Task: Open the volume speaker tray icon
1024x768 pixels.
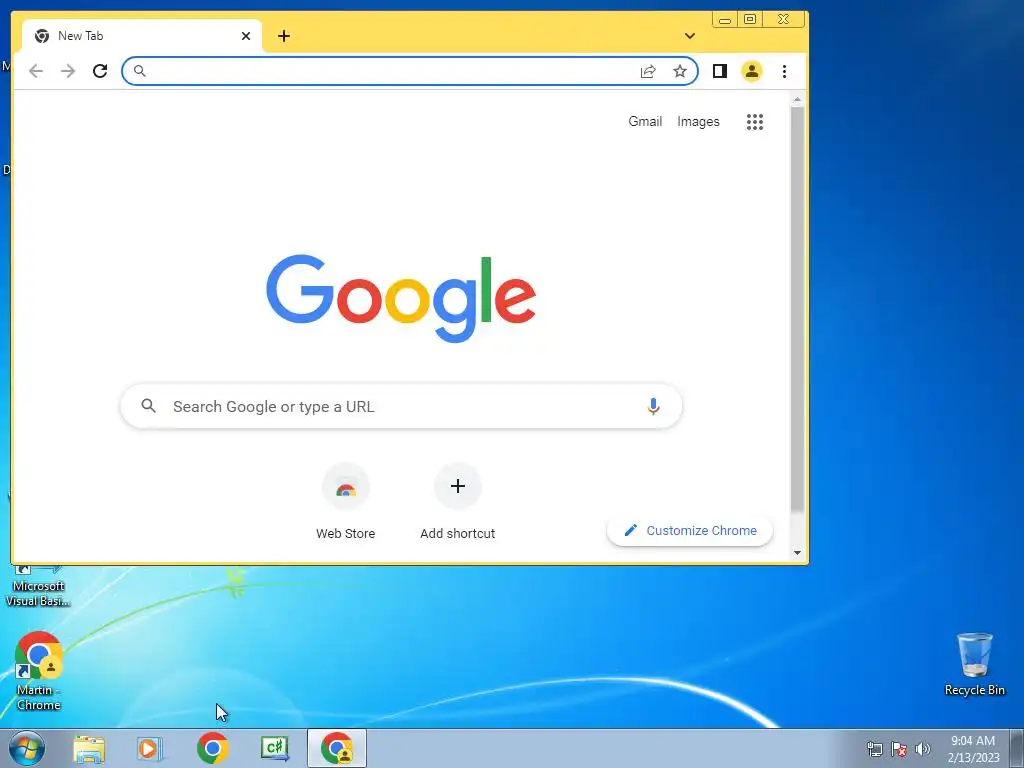Action: [922, 749]
